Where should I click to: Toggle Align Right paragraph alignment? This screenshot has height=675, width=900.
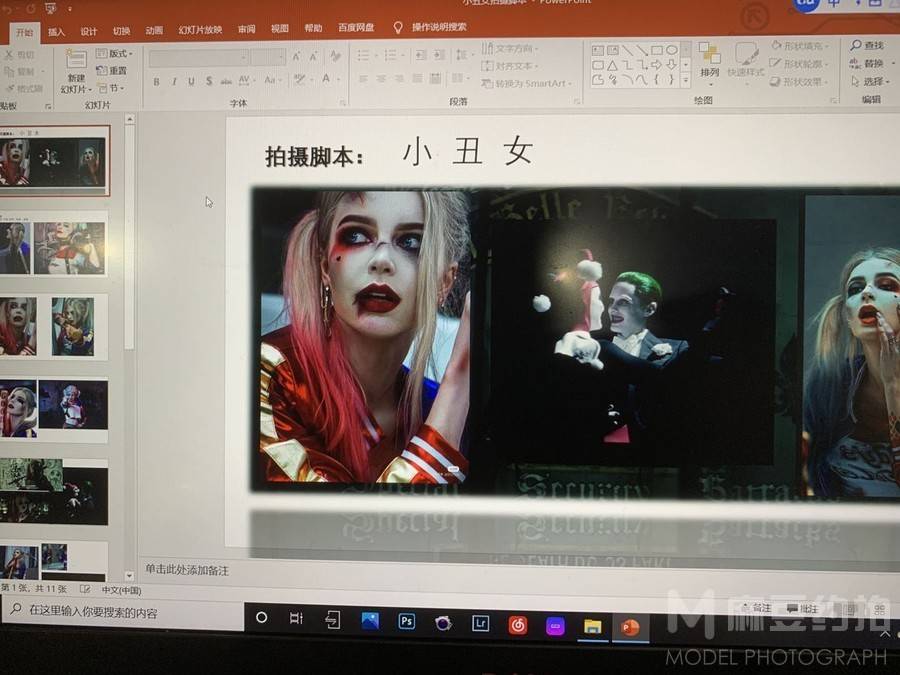pos(399,79)
